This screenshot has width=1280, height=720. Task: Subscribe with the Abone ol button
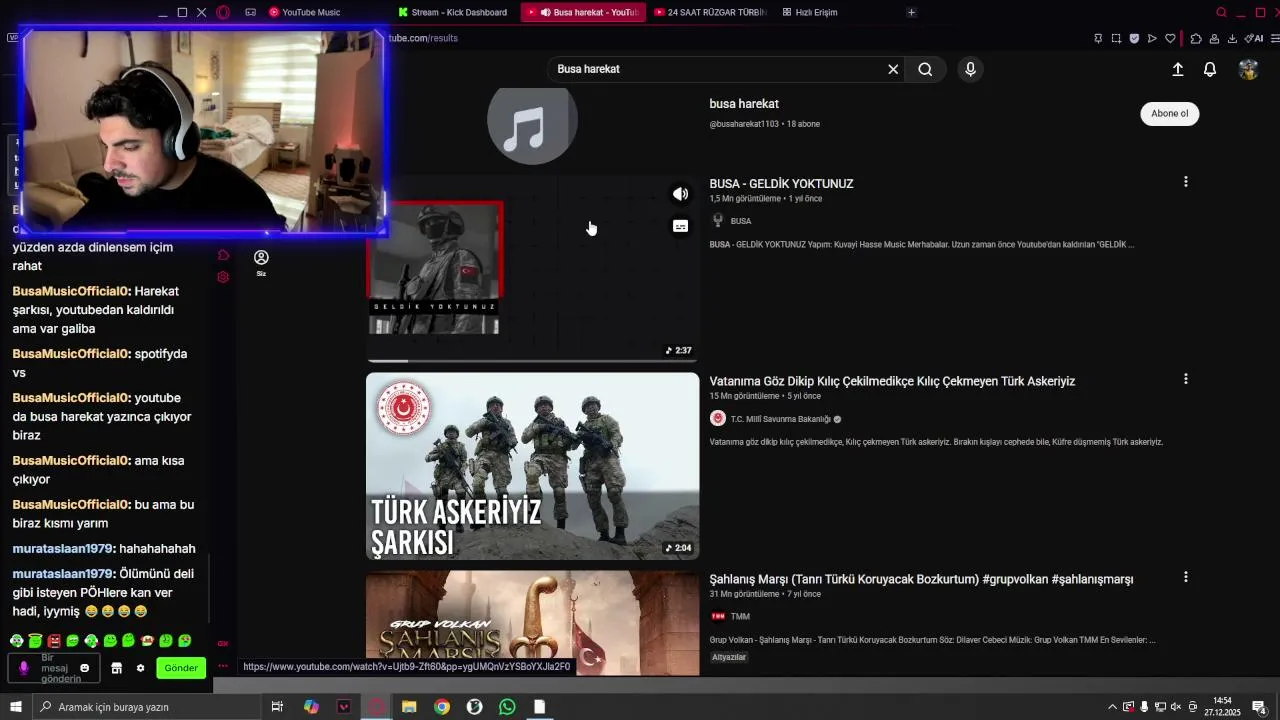tap(1169, 113)
